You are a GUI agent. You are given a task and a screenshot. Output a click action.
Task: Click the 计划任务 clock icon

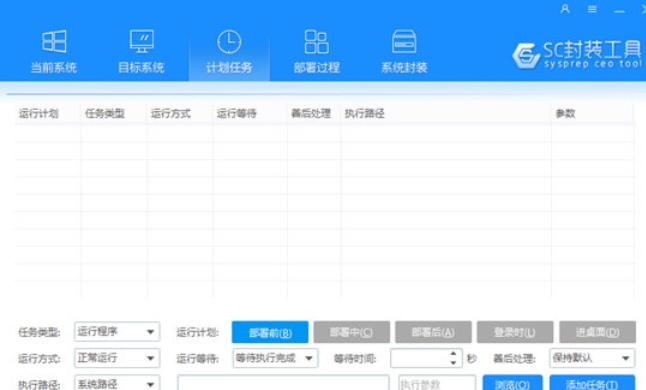point(229,42)
